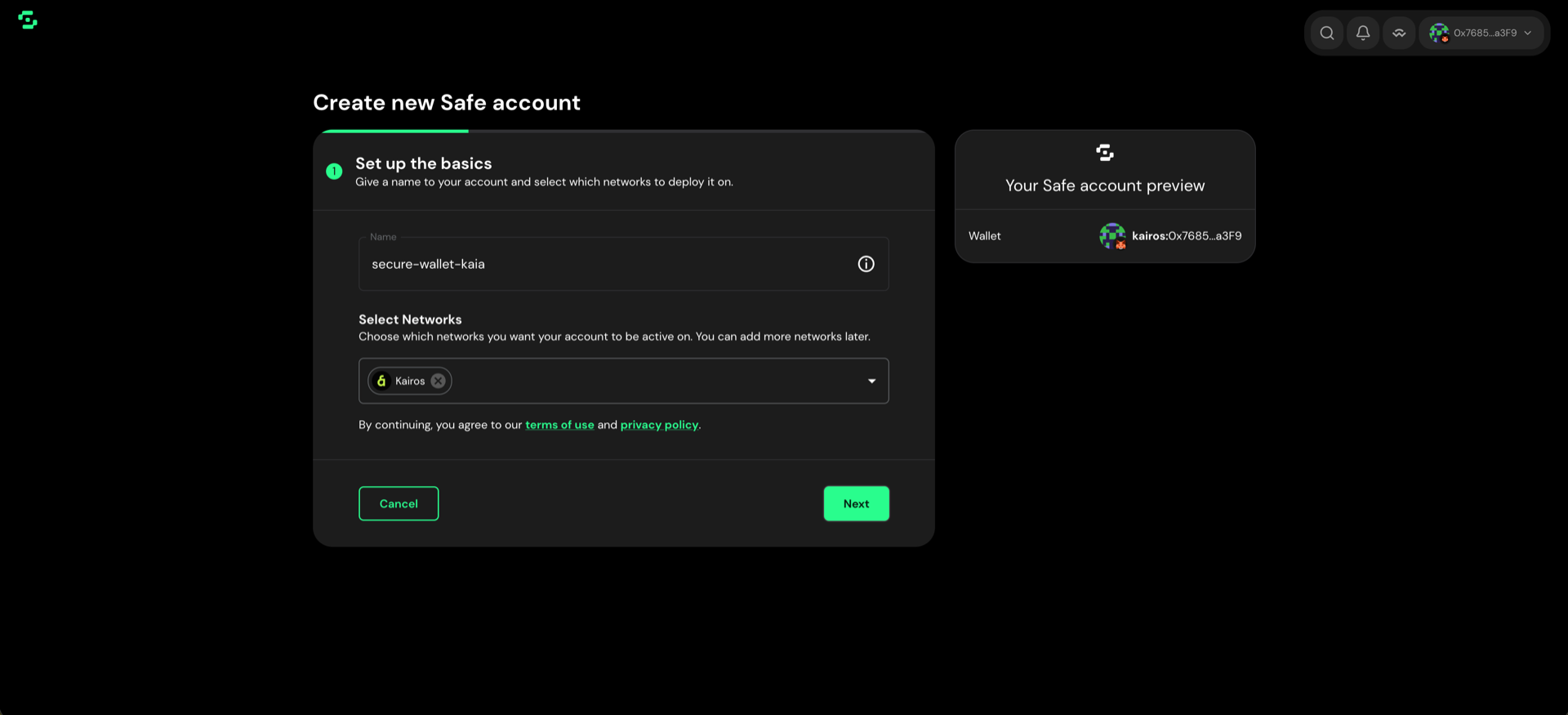Click the kairos:0x7685...a3F9 address in preview
Screen dimensions: 1568x715
click(1187, 236)
